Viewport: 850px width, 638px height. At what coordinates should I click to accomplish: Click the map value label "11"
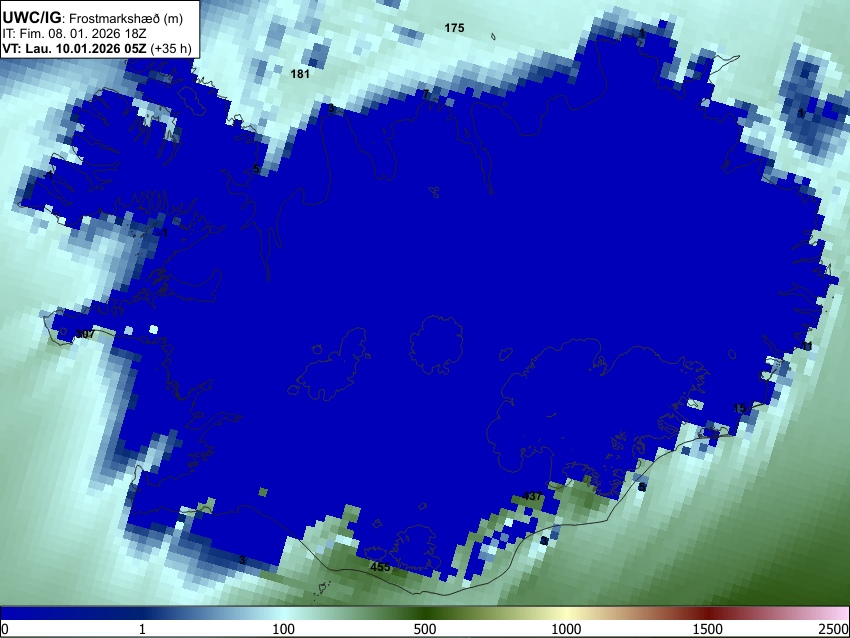807,346
